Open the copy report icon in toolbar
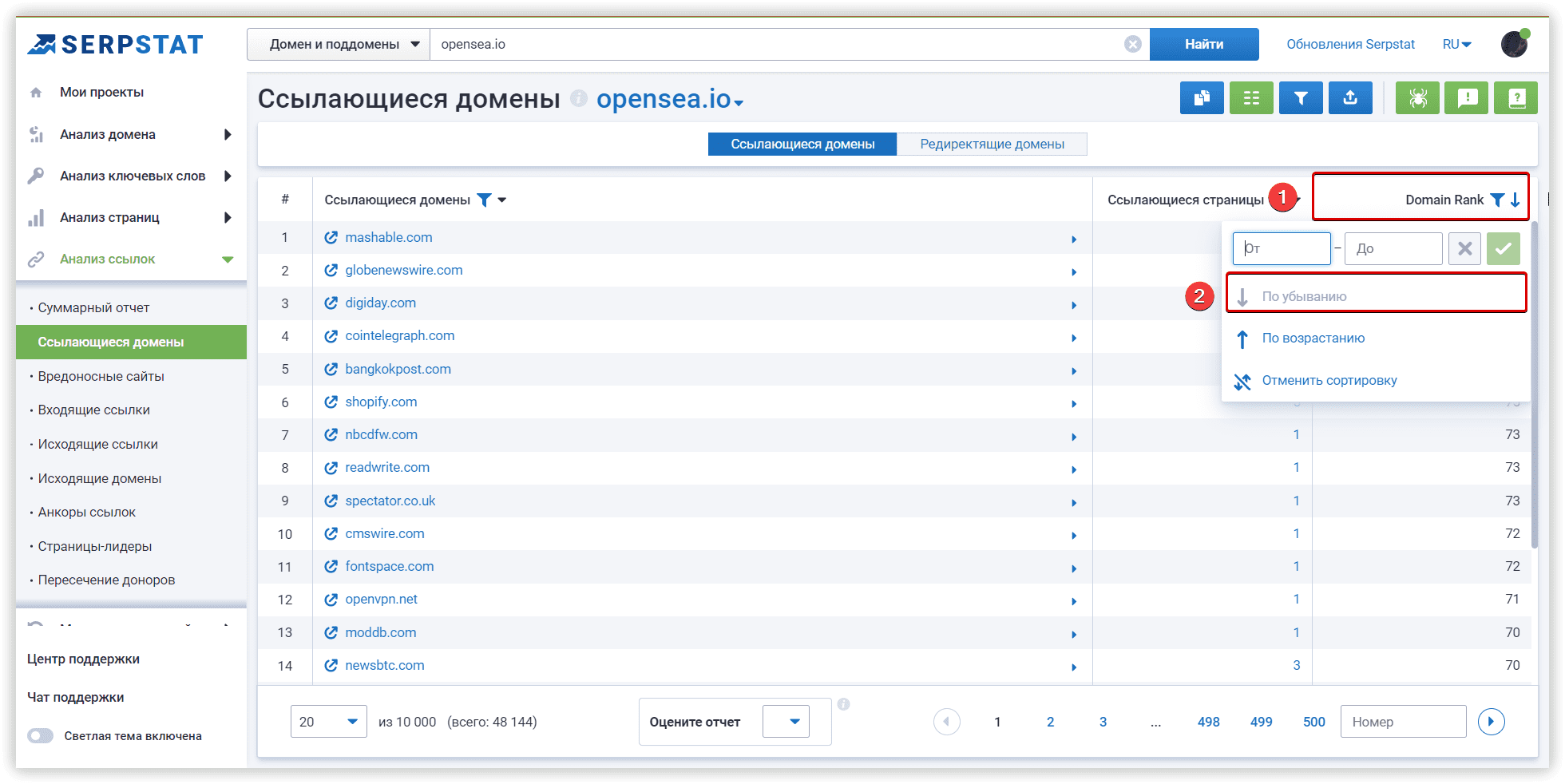This screenshot has height=784, width=1565. coord(1202,98)
